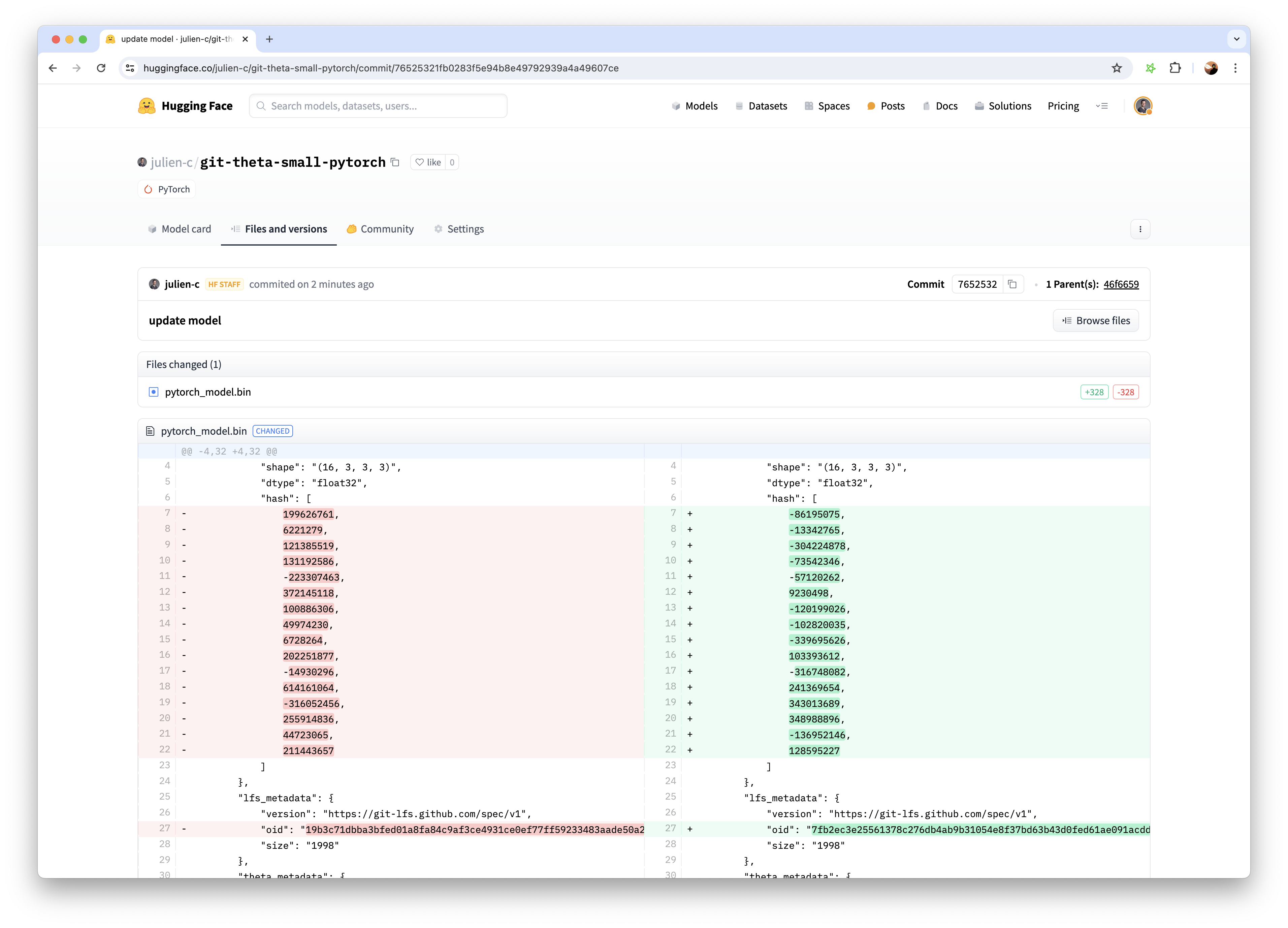Open the browser Extensions puzzle icon
Screen dimensions: 1288x928
click(x=1175, y=68)
